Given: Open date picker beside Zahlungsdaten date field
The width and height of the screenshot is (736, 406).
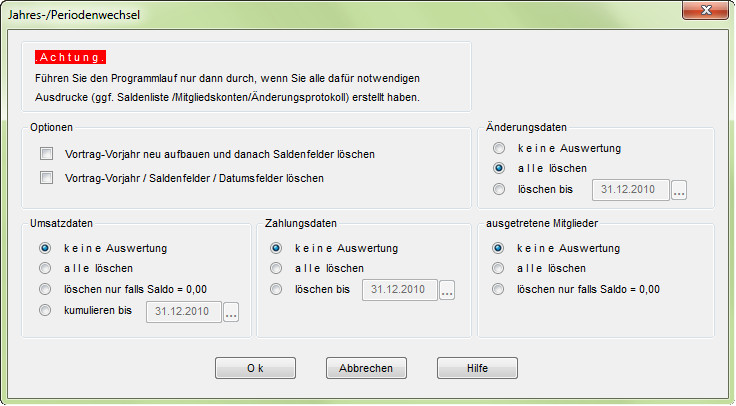Looking at the screenshot, I should [447, 291].
